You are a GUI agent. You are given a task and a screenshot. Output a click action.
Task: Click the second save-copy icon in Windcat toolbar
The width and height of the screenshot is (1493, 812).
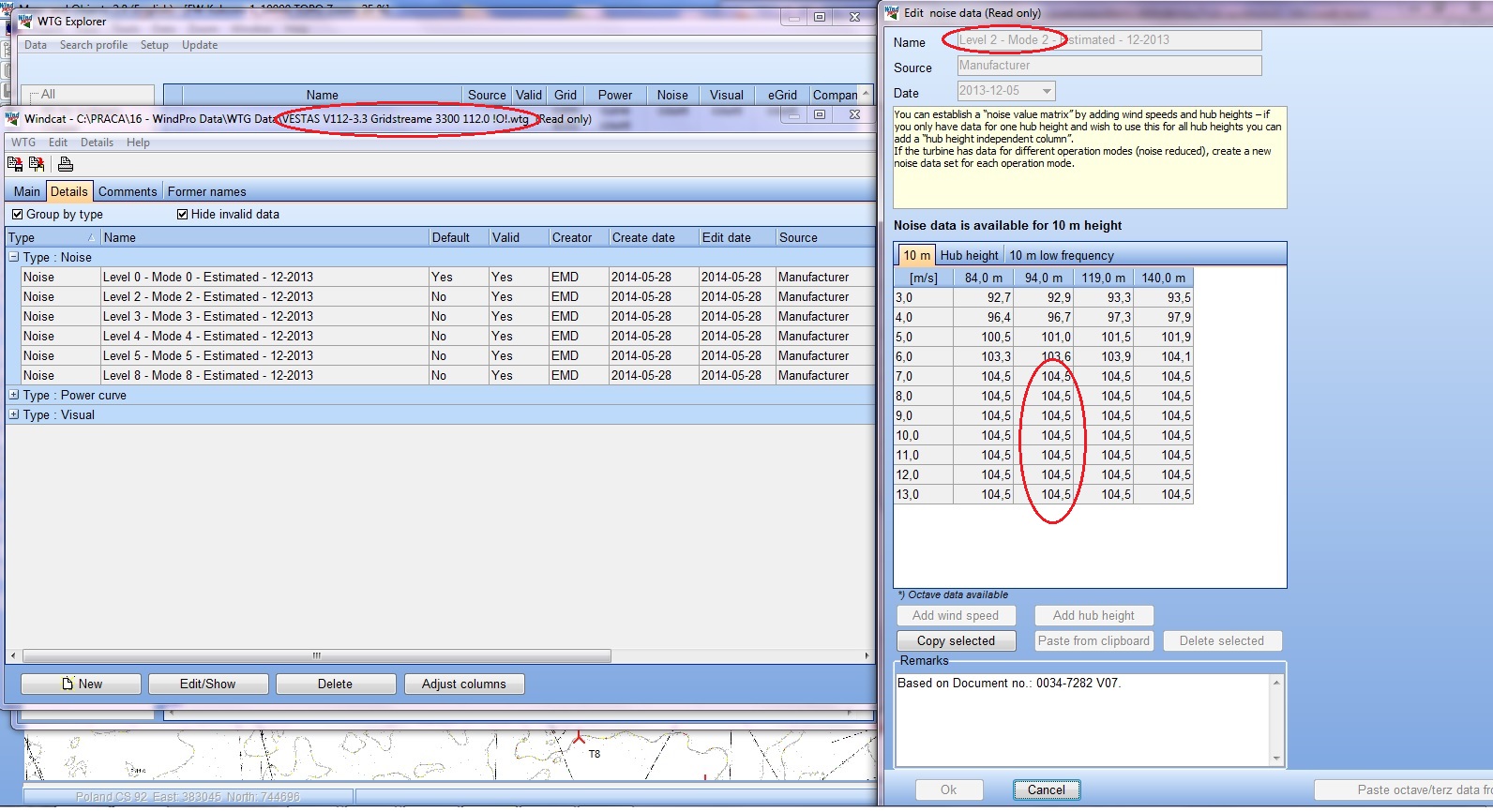click(37, 164)
